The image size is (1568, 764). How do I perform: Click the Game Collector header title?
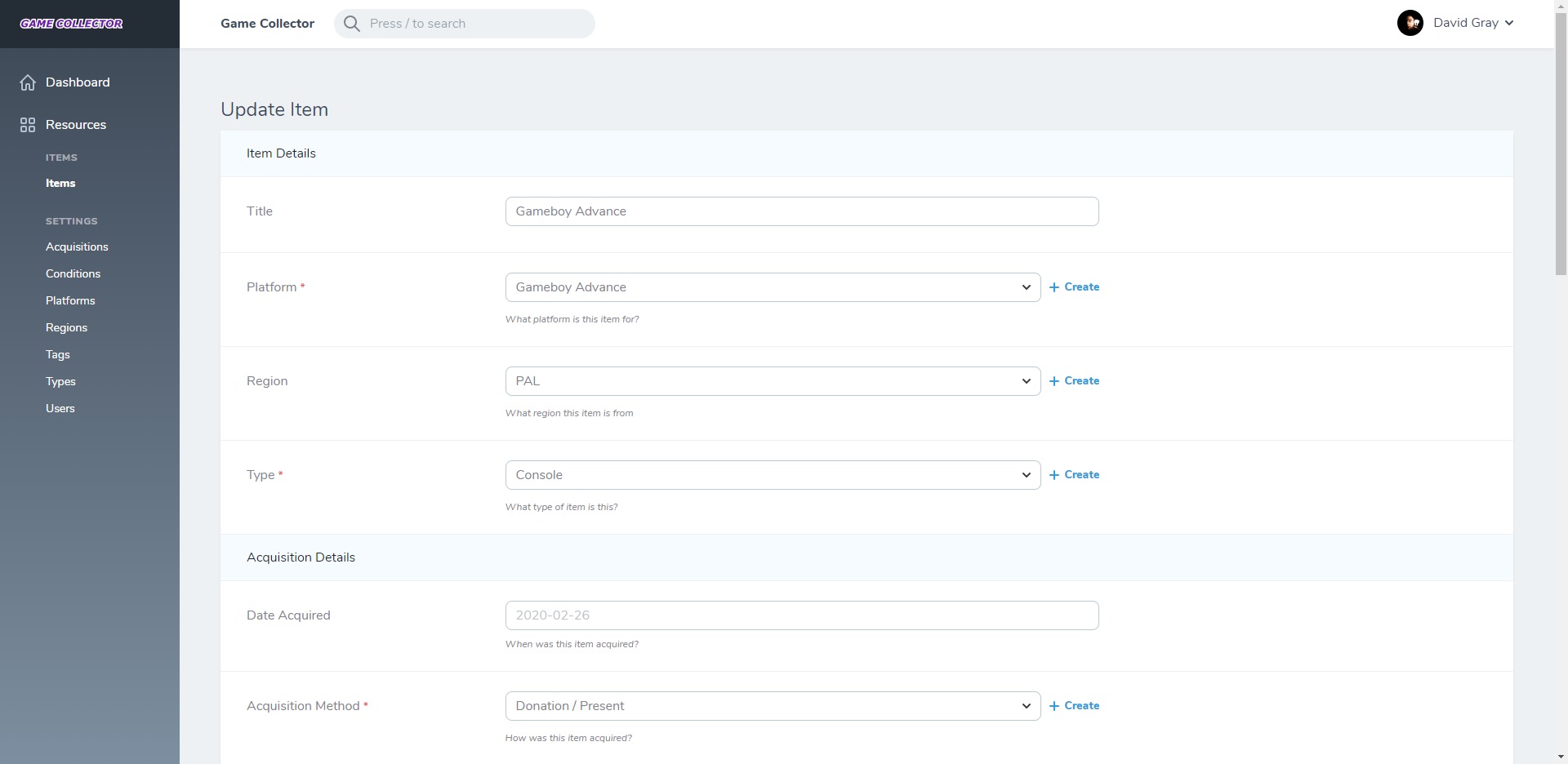[x=267, y=24]
